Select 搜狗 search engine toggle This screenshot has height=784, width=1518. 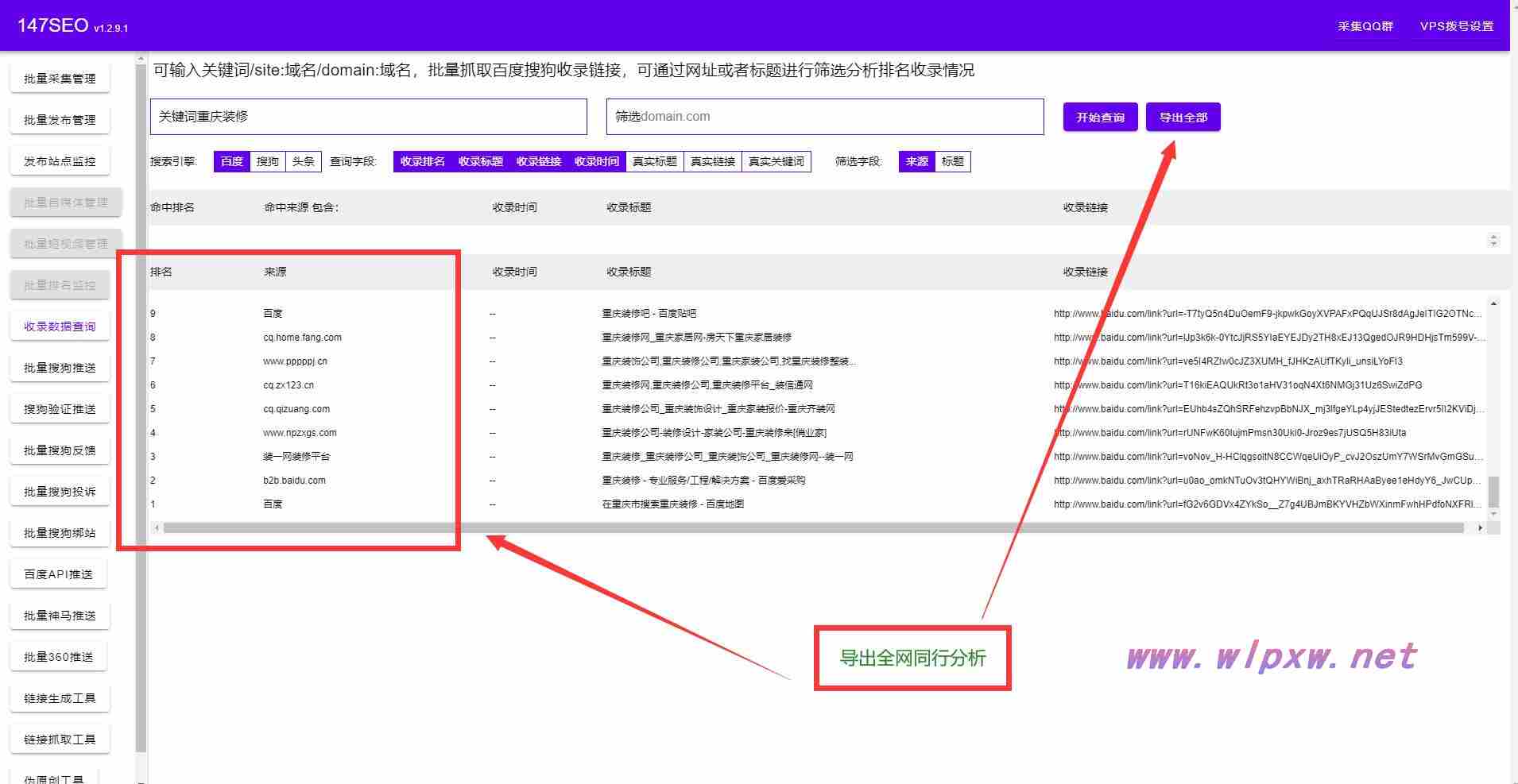click(268, 161)
